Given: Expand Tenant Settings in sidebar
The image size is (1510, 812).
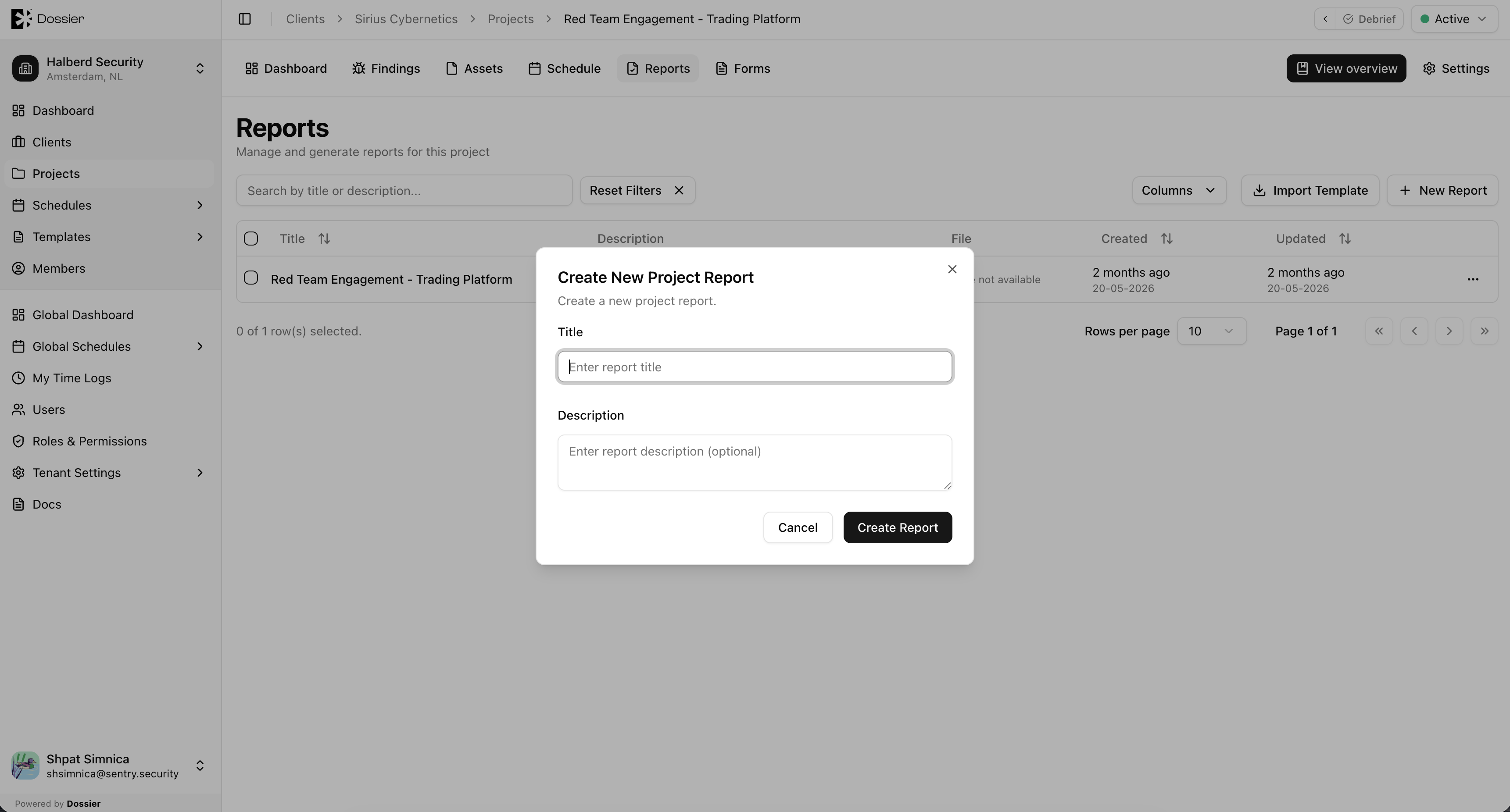Looking at the screenshot, I should 109,473.
